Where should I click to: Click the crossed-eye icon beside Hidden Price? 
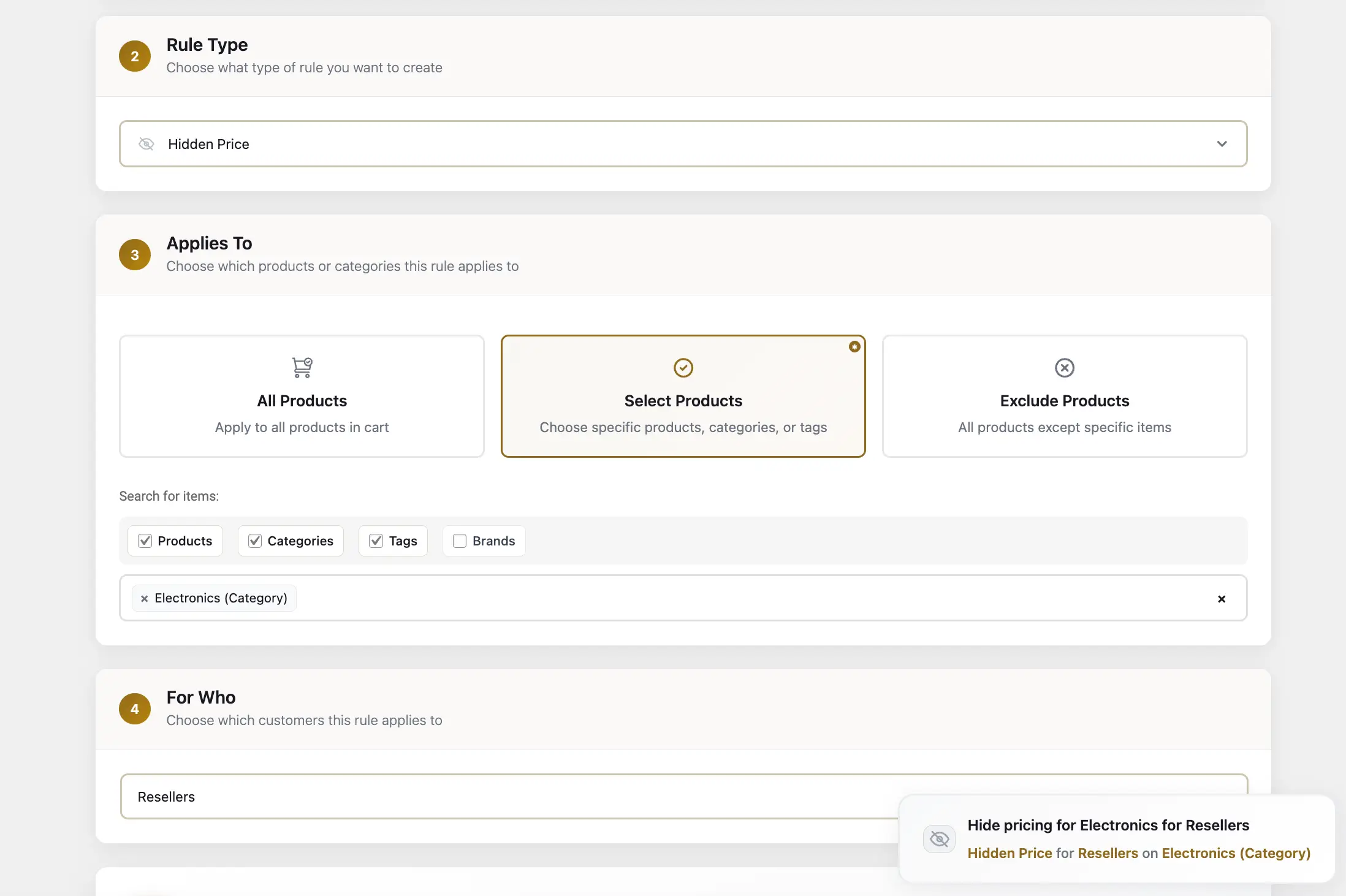click(146, 144)
